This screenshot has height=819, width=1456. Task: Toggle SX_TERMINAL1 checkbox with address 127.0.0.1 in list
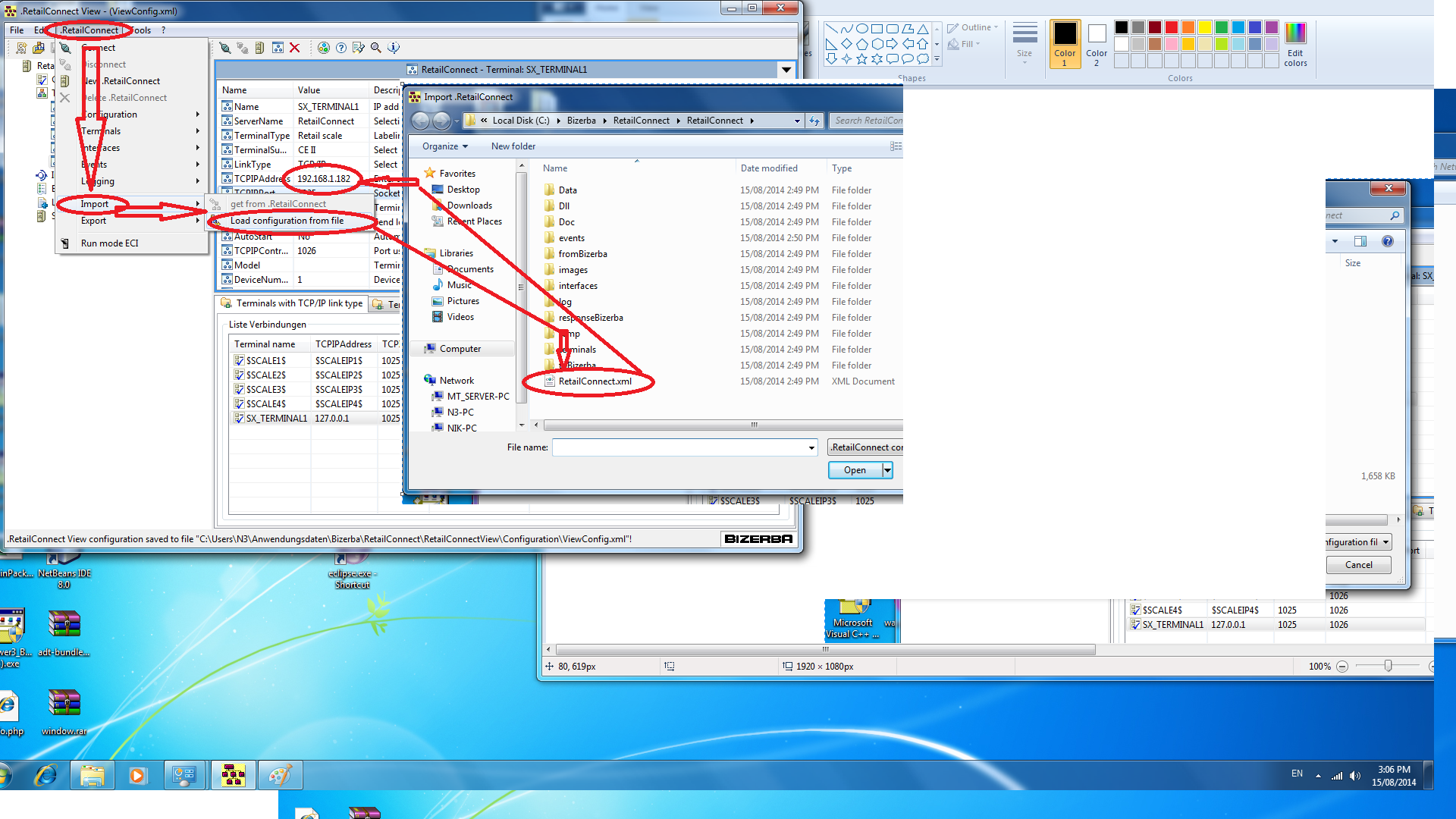pos(239,419)
